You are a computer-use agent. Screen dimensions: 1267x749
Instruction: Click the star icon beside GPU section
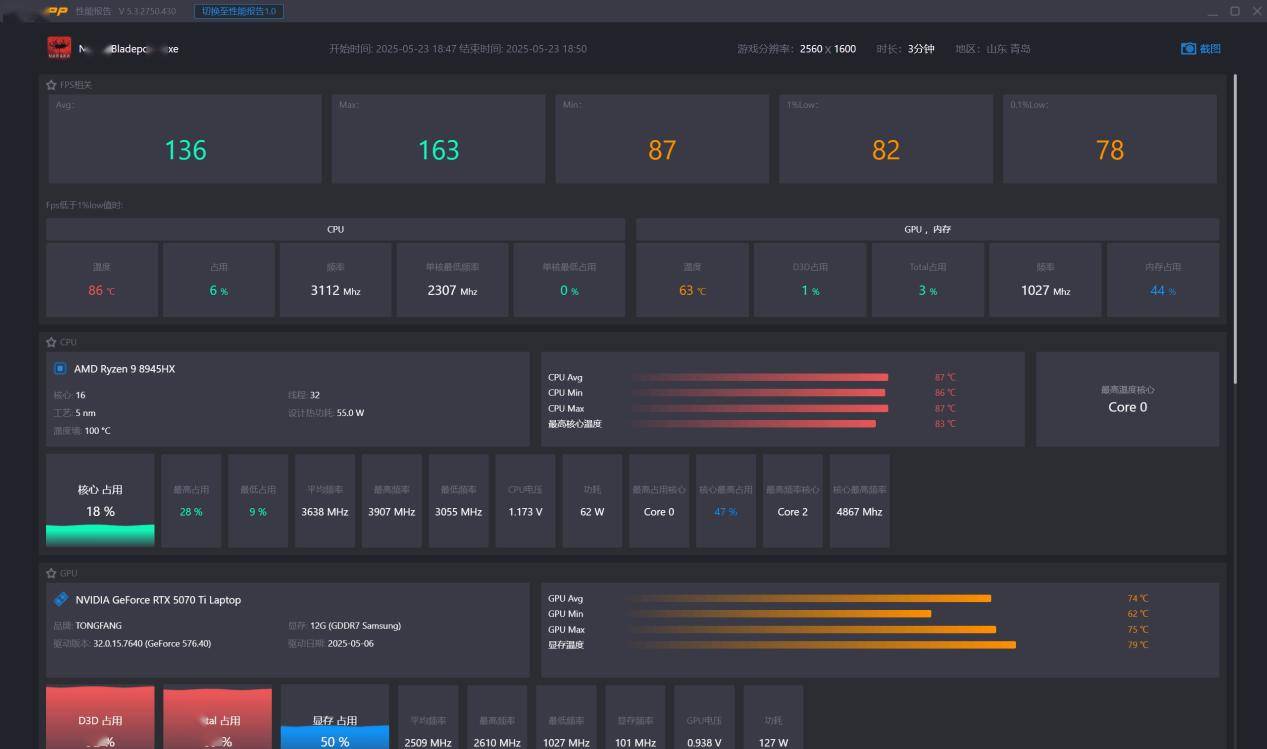[51, 573]
